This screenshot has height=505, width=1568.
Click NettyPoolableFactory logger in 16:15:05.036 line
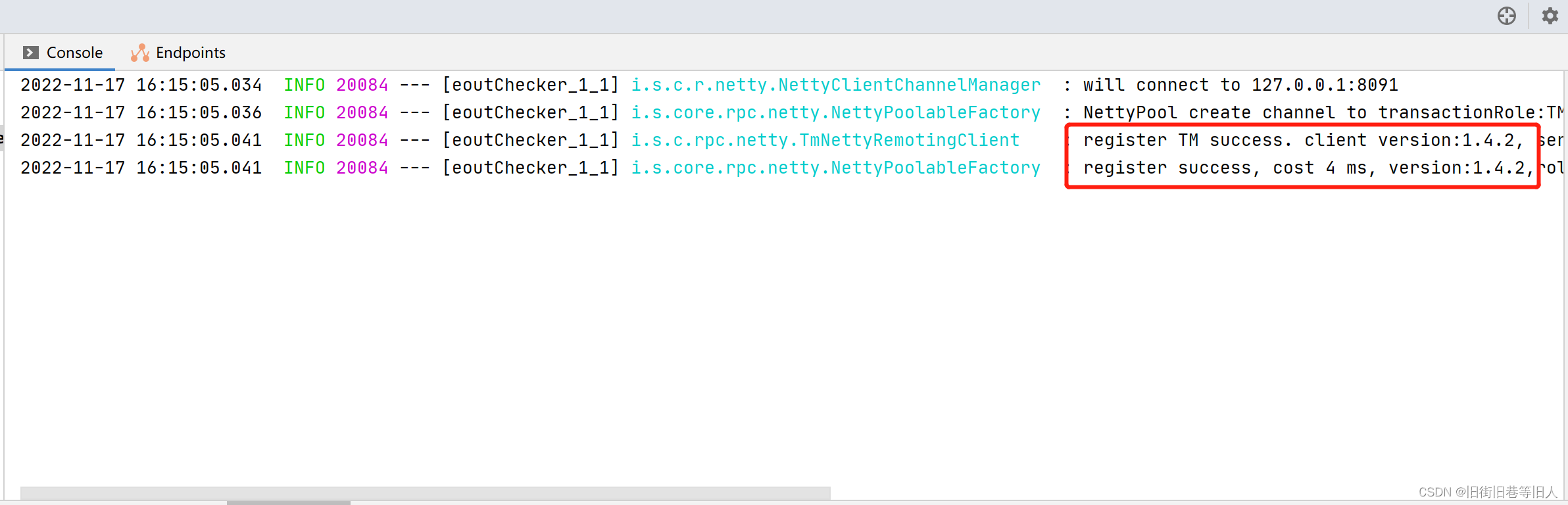pyautogui.click(x=836, y=112)
